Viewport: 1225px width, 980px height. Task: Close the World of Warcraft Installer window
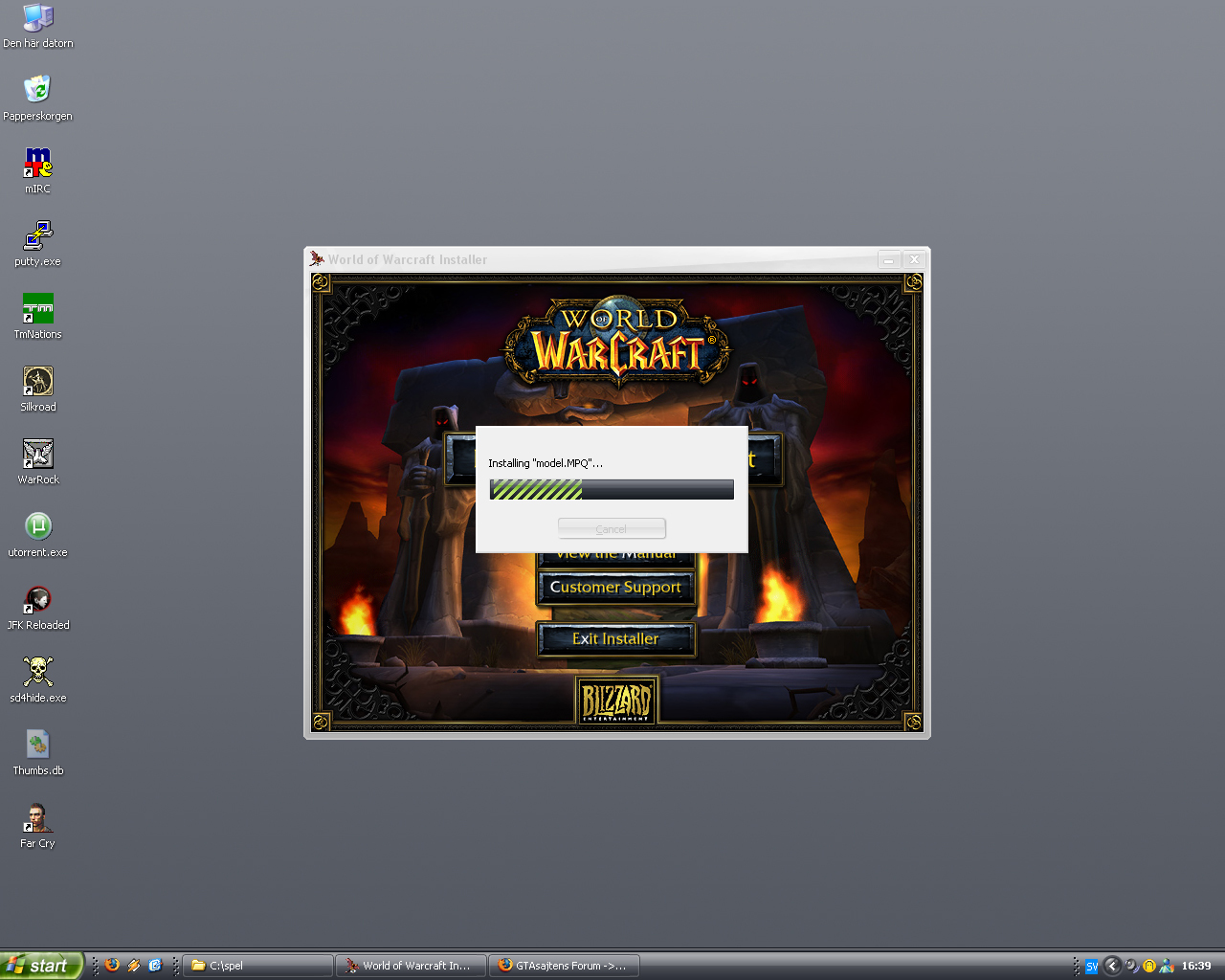point(915,259)
